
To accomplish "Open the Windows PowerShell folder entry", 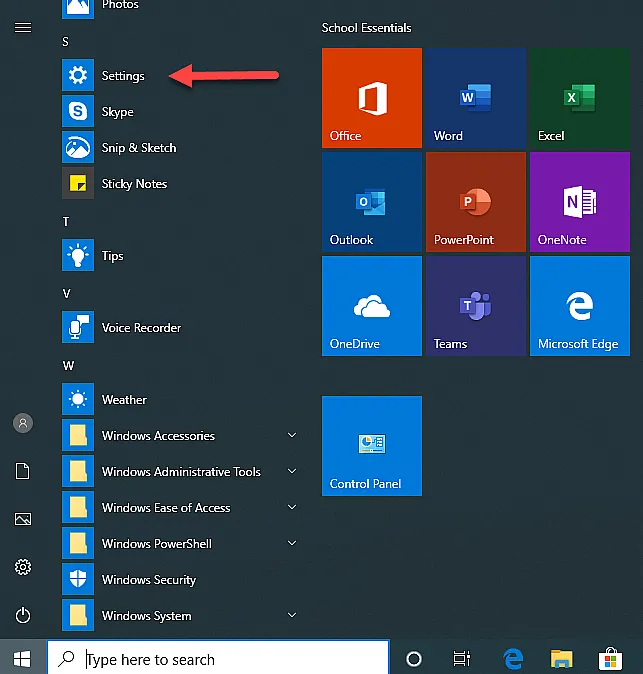I will 181,543.
